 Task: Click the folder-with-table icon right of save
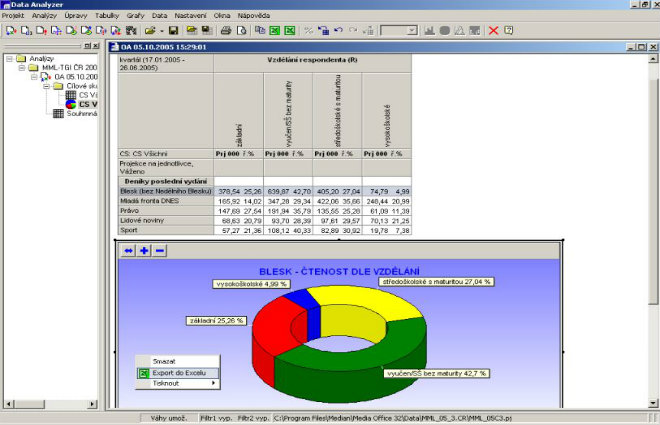192,30
